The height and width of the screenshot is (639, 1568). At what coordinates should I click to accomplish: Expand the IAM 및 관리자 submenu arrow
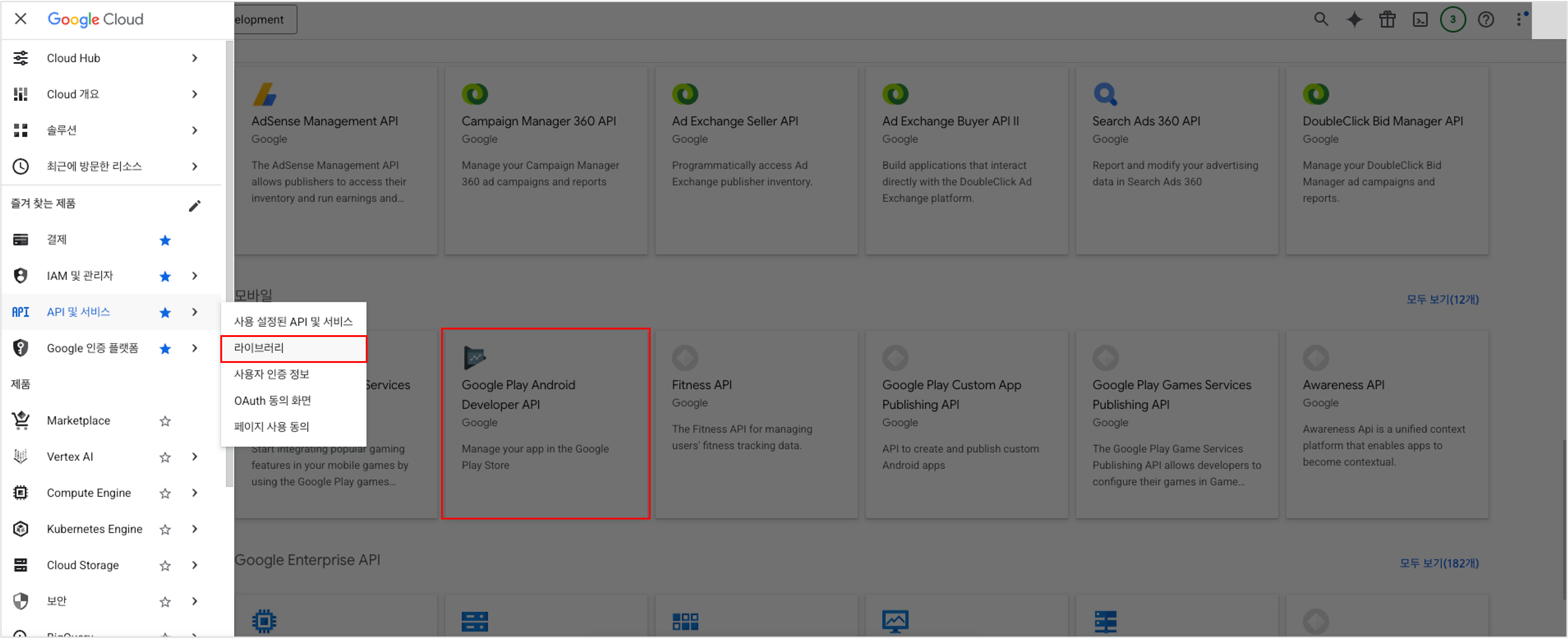point(195,276)
